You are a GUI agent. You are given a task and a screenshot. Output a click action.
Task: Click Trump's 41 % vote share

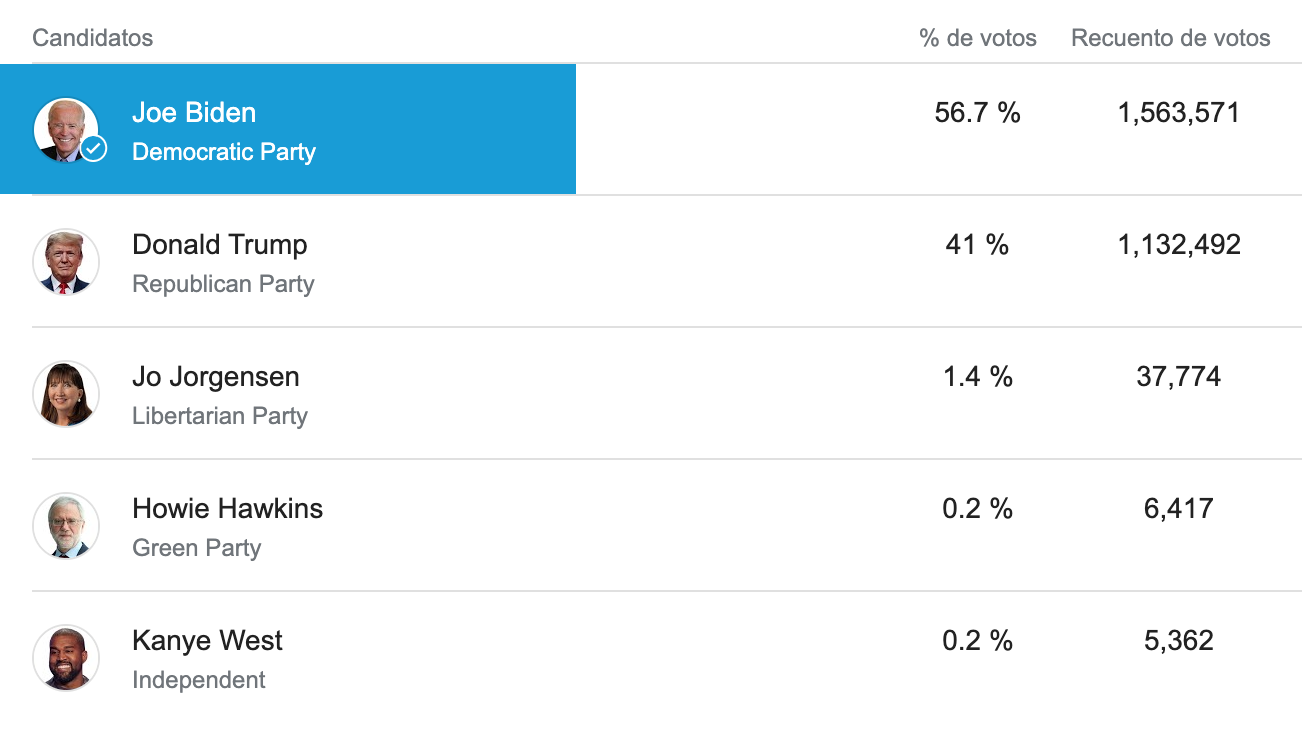tap(977, 244)
